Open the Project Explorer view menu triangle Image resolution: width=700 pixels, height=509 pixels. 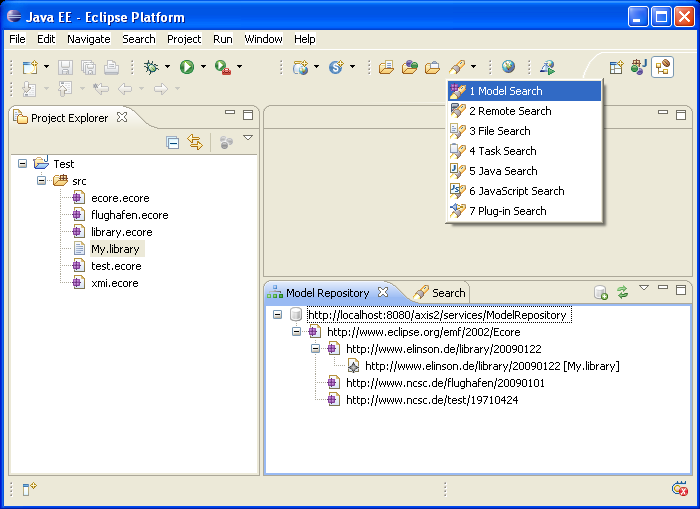(248, 138)
